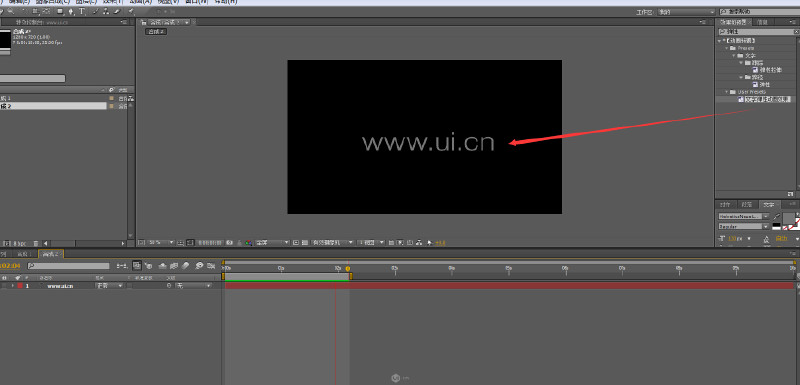Open grid and guide options icon
The height and width of the screenshot is (385, 800).
coord(181,243)
